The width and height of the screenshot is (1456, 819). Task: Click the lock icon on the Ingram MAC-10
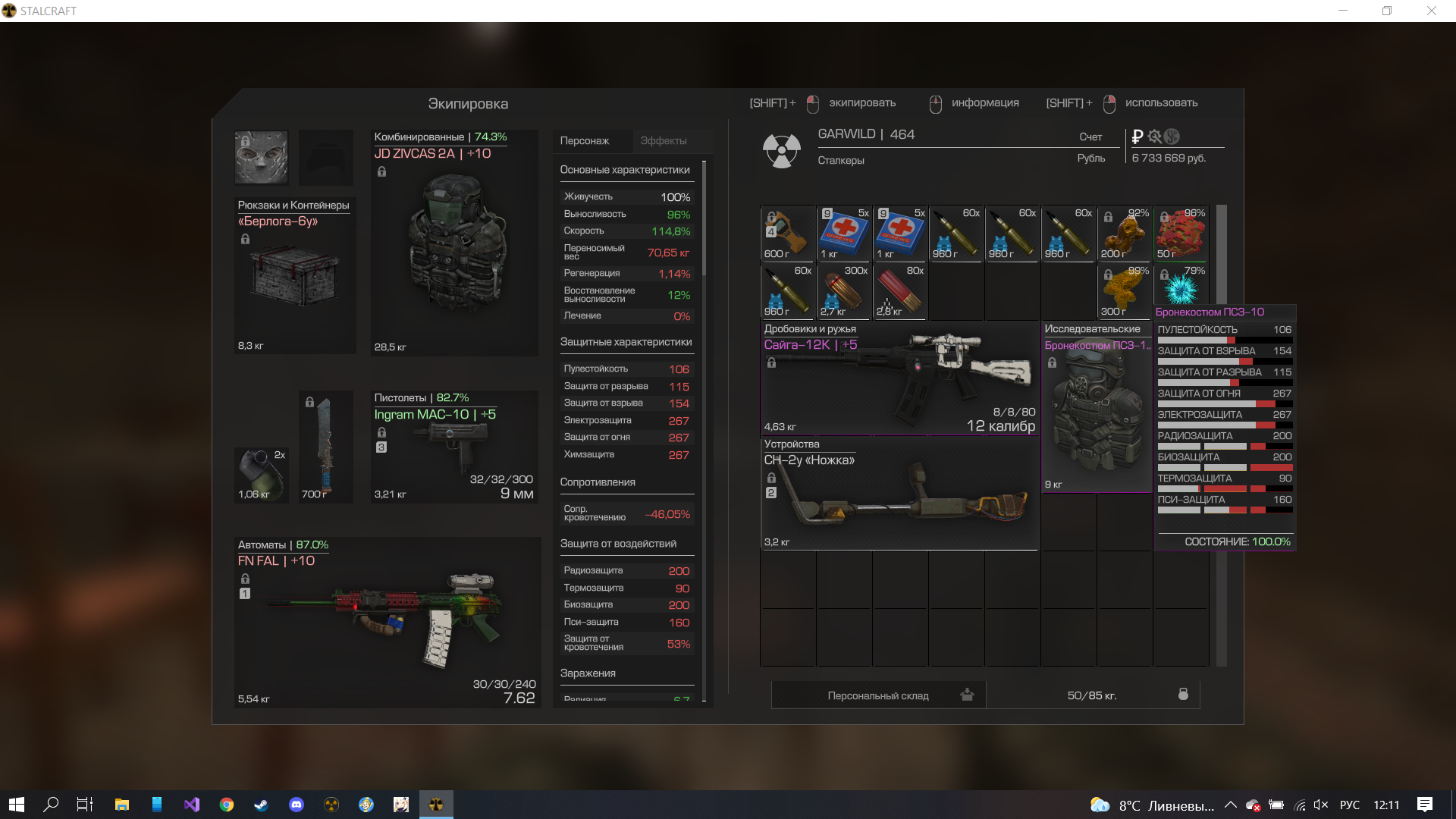381,432
